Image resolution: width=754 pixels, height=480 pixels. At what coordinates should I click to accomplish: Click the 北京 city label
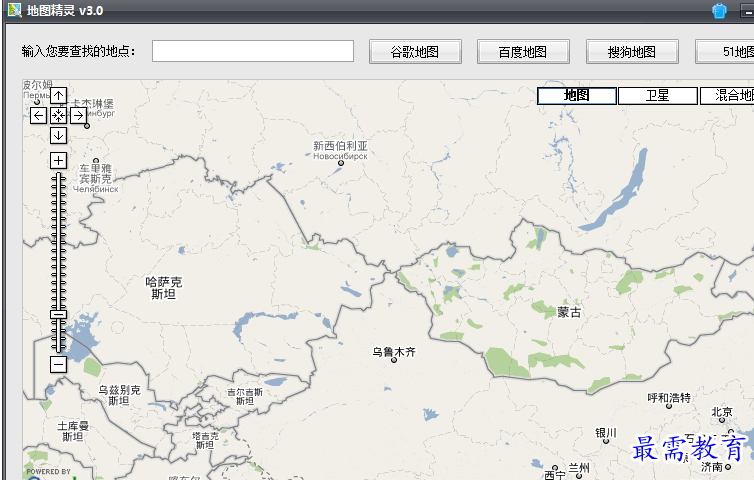tap(722, 412)
